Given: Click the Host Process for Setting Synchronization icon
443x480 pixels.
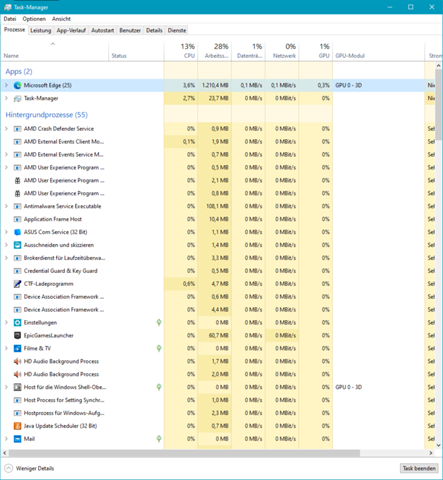Looking at the screenshot, I should (x=17, y=400).
